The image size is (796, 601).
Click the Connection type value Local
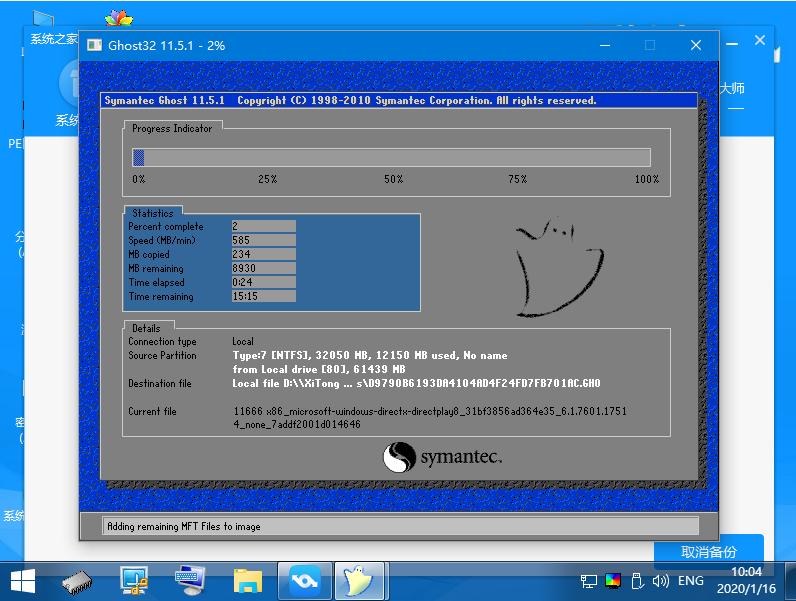point(243,342)
